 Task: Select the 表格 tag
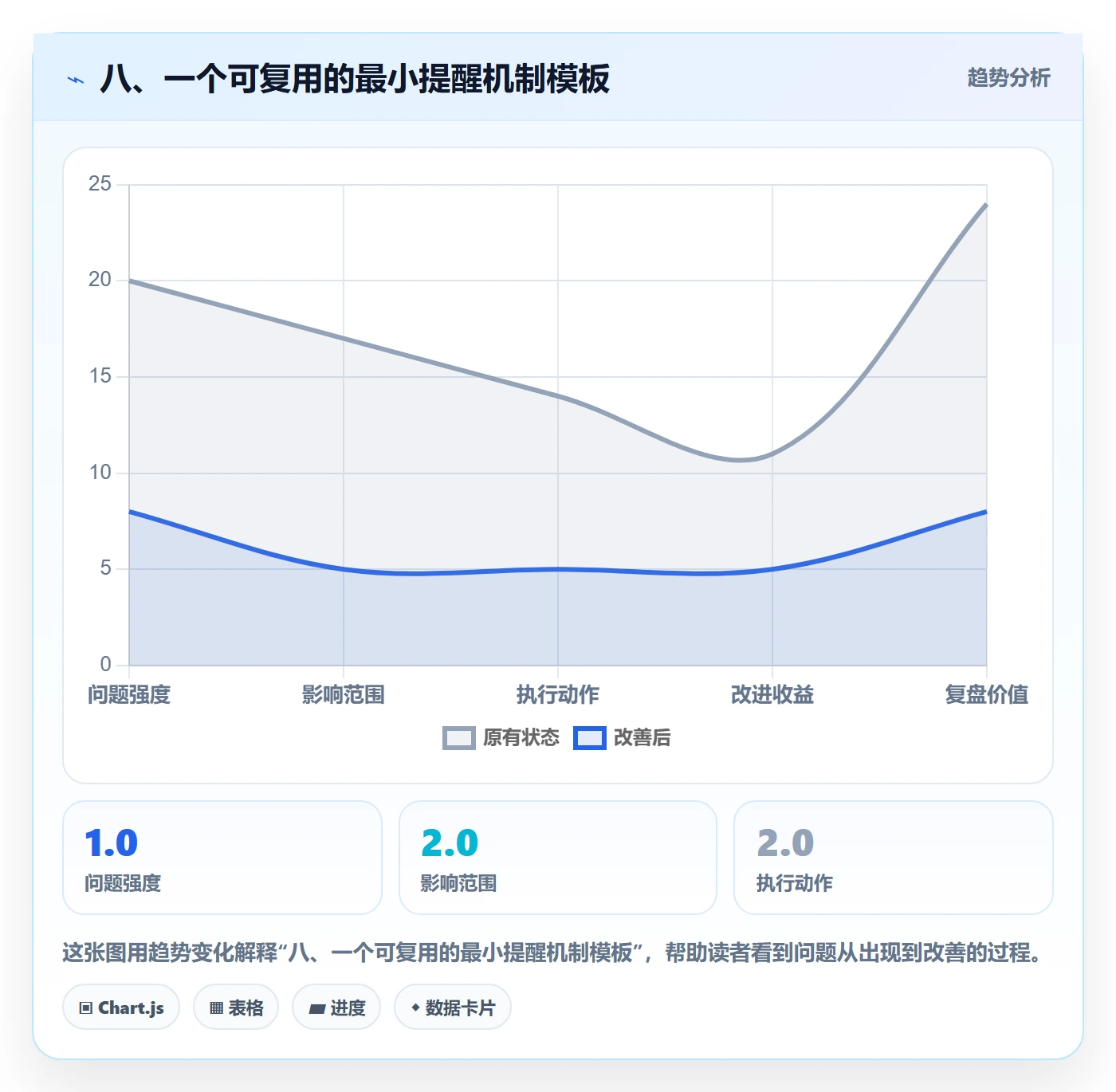pyautogui.click(x=236, y=1008)
